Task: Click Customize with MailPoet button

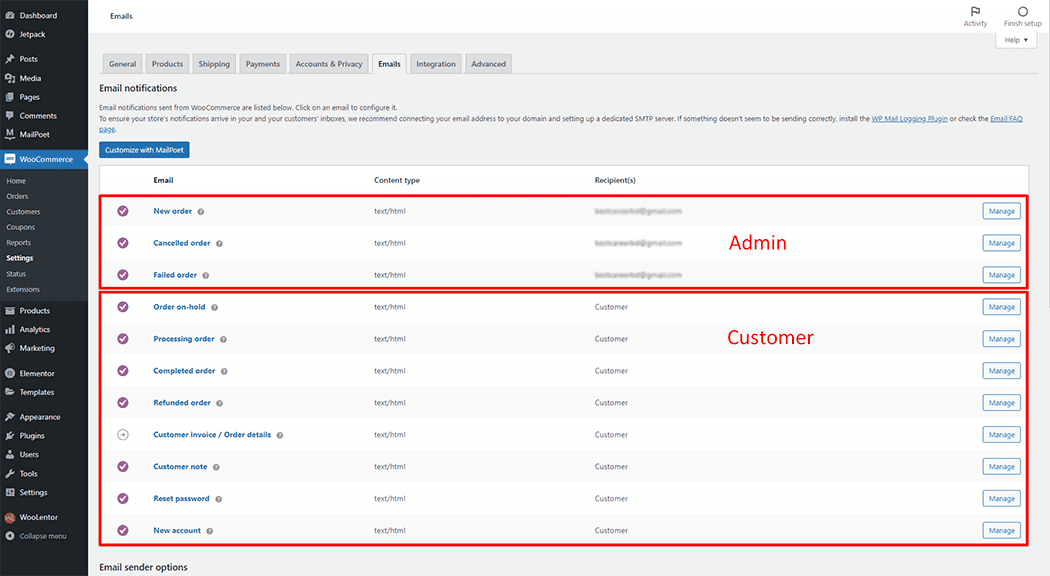Action: (x=144, y=150)
